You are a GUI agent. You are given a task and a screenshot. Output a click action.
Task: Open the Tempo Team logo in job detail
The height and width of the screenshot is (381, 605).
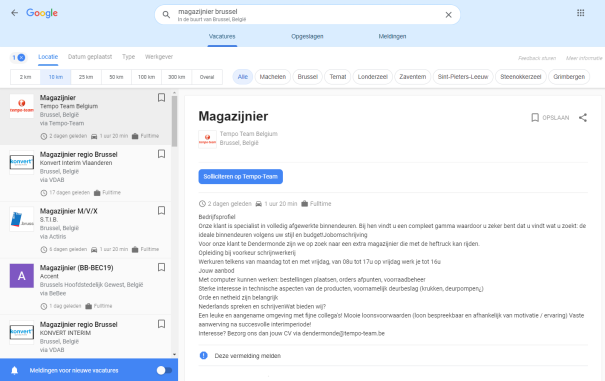[208, 139]
